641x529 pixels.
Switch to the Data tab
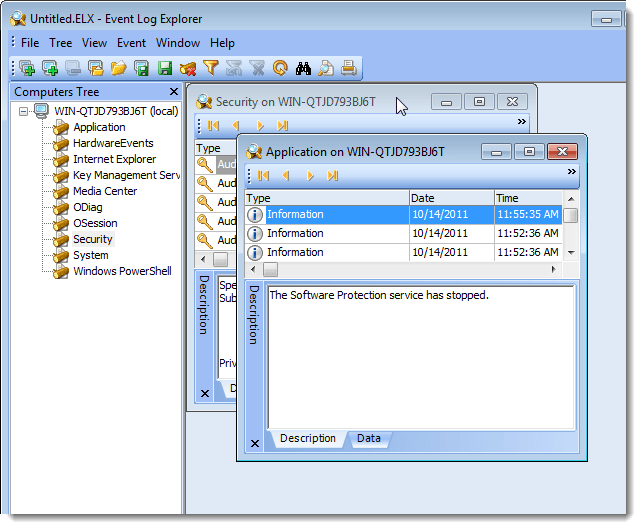click(x=368, y=438)
